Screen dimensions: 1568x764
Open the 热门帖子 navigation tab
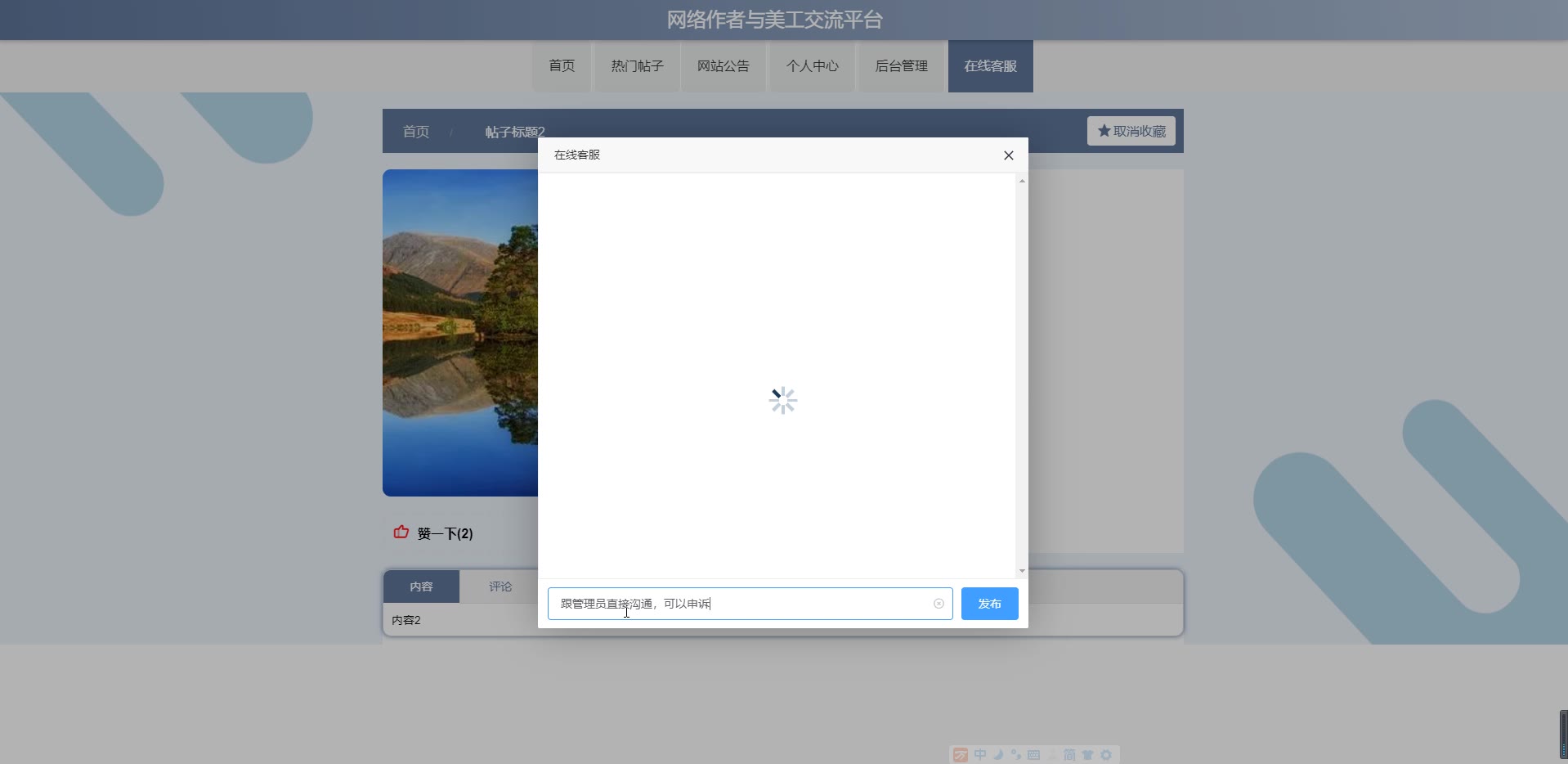coord(637,66)
